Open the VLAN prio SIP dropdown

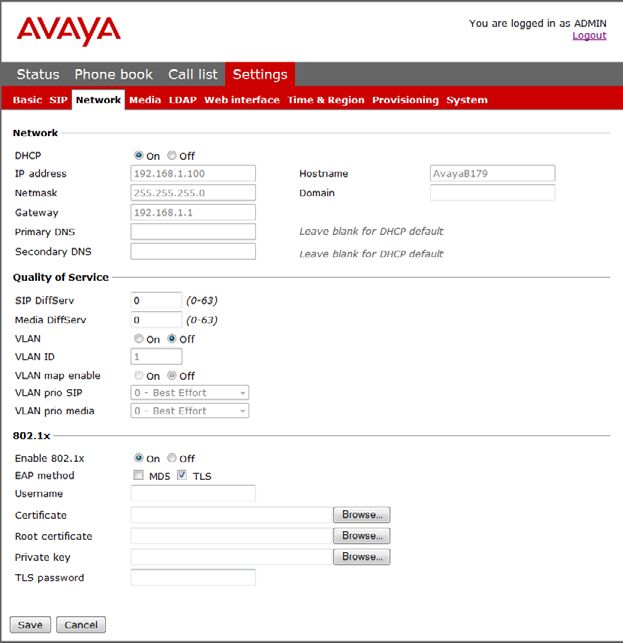189,393
